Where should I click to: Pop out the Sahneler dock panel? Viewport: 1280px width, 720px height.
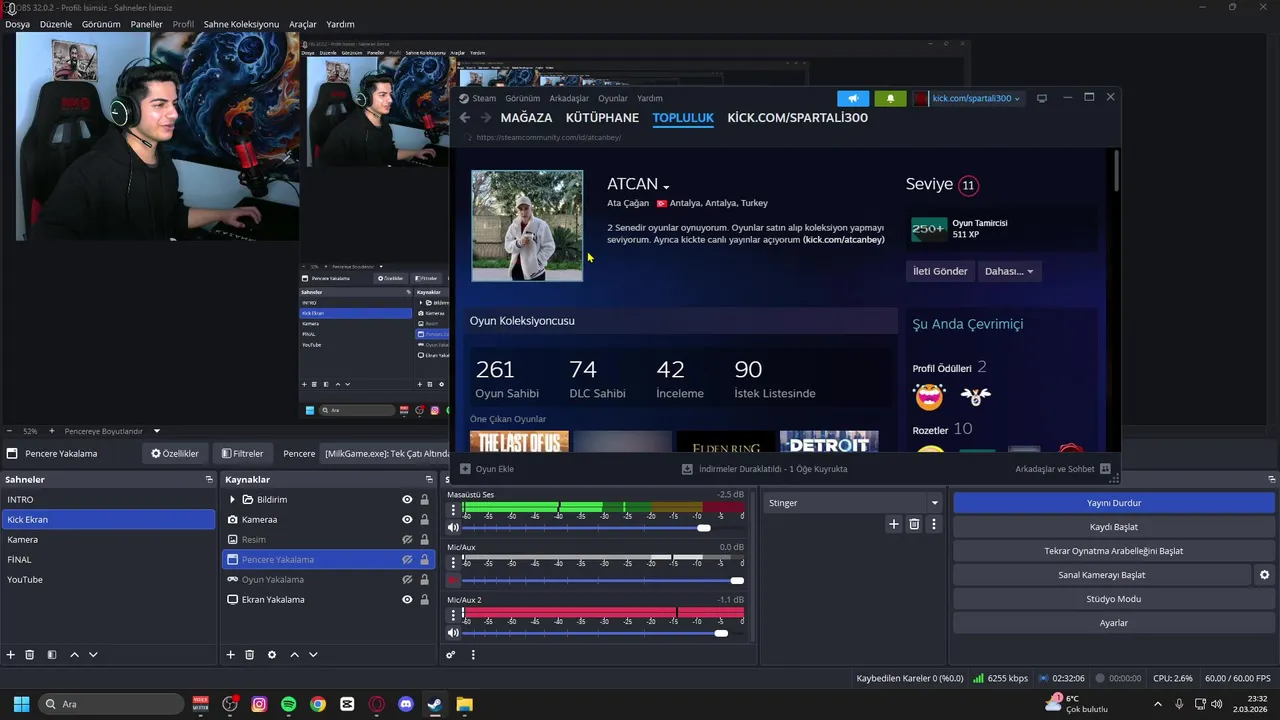(209, 480)
